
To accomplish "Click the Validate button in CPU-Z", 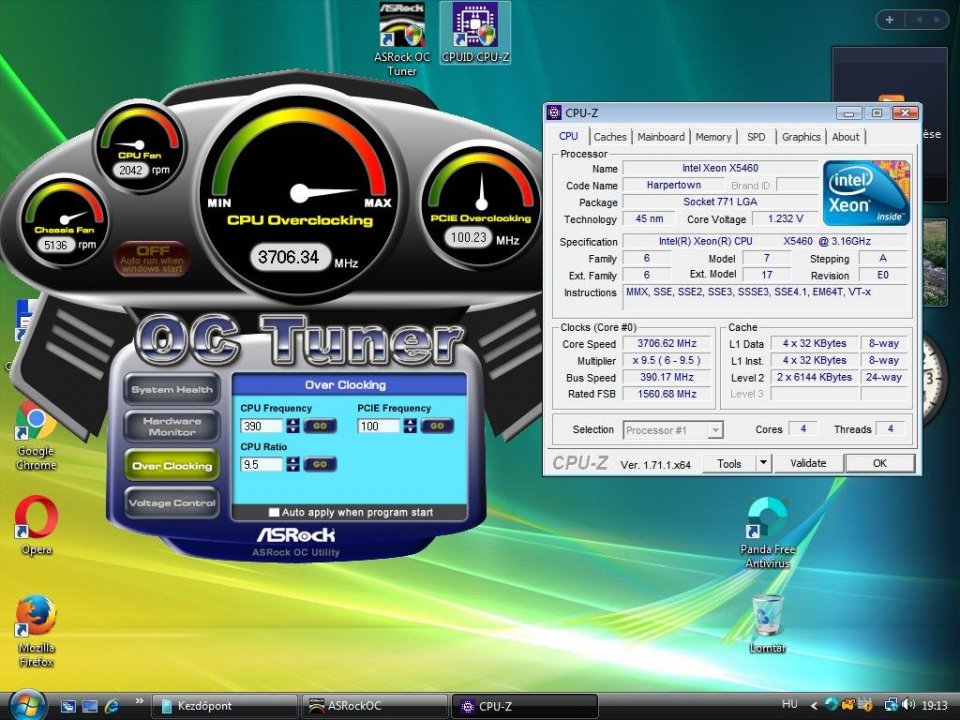I will [x=808, y=463].
